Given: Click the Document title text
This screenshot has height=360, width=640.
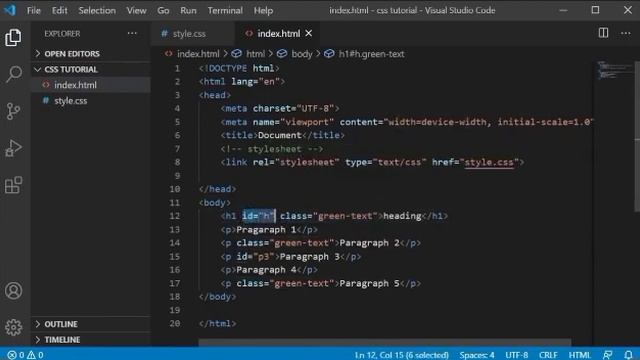Looking at the screenshot, I should (280, 135).
